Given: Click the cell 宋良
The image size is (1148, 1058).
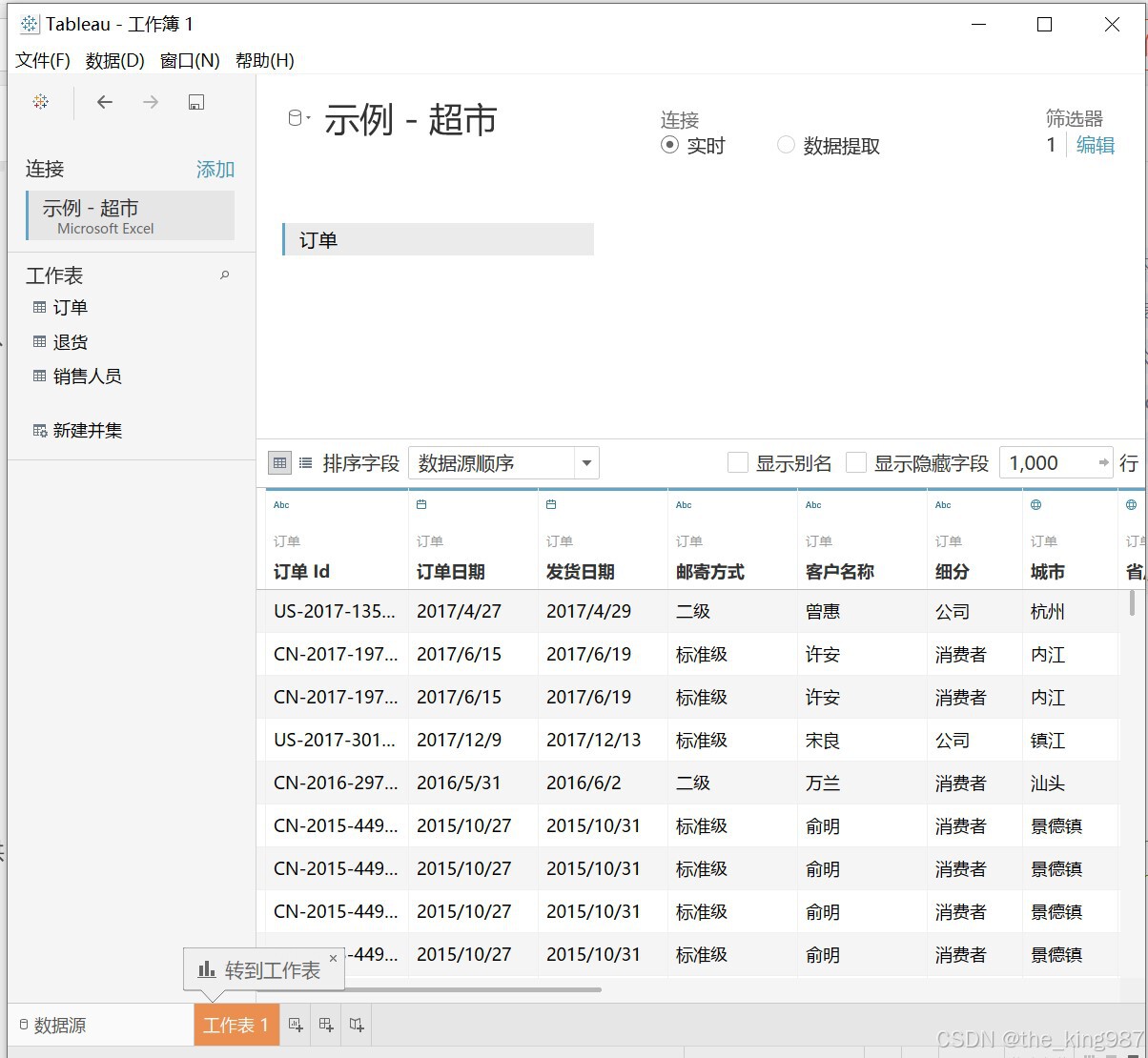Looking at the screenshot, I should (x=823, y=740).
